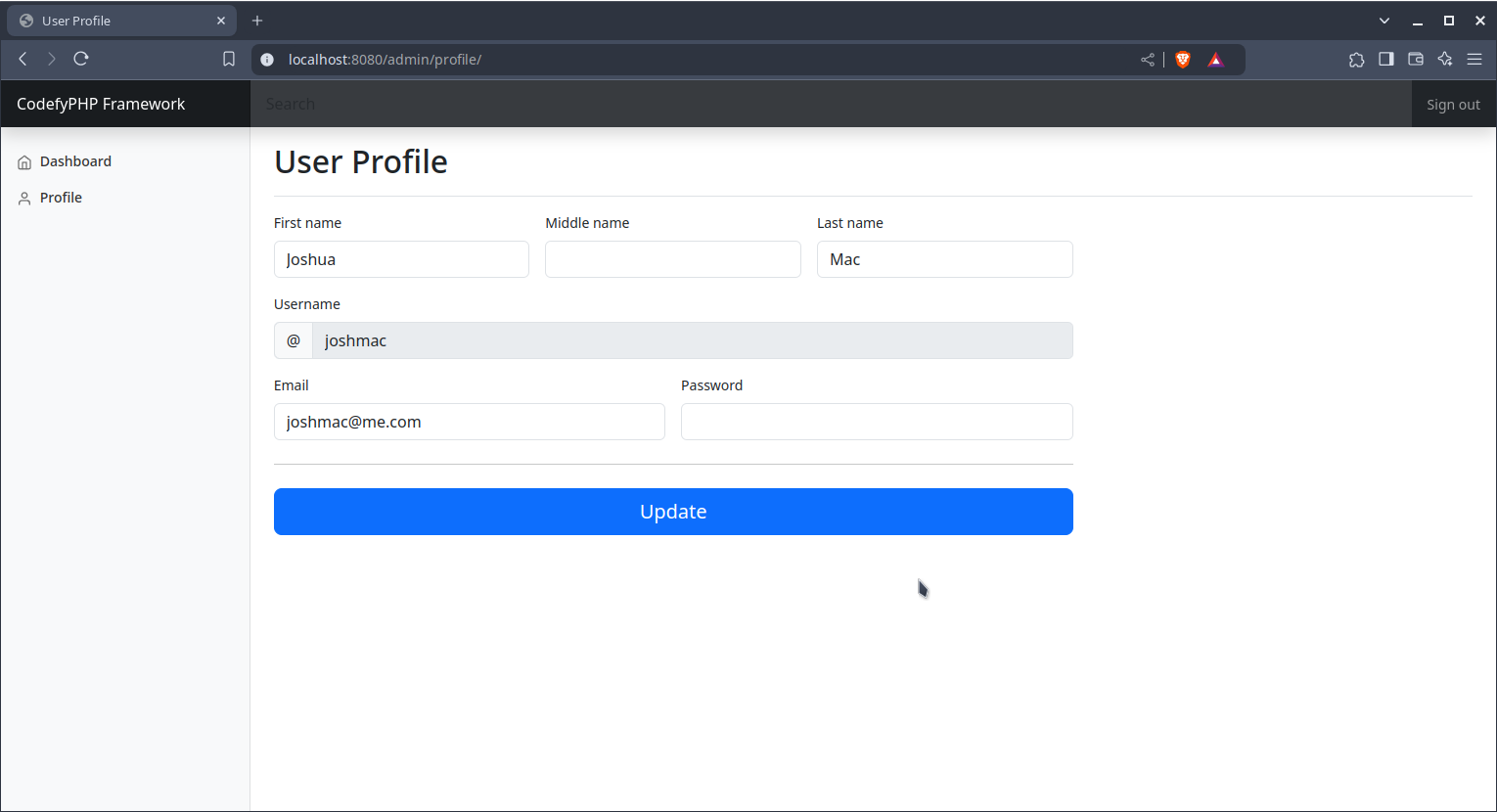Click into the Password field
The image size is (1497, 812).
click(876, 422)
